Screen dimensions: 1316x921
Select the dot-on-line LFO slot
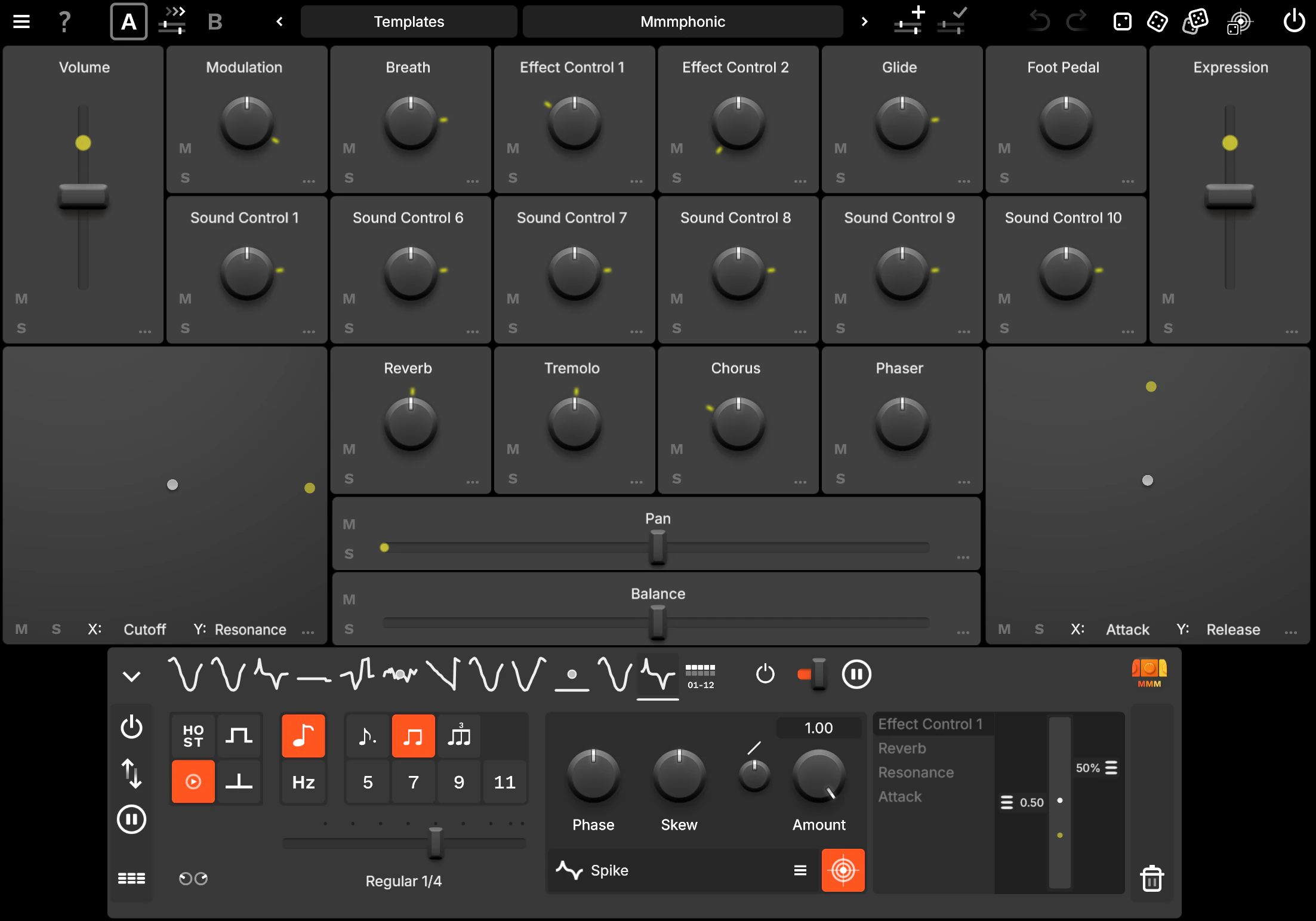point(572,677)
